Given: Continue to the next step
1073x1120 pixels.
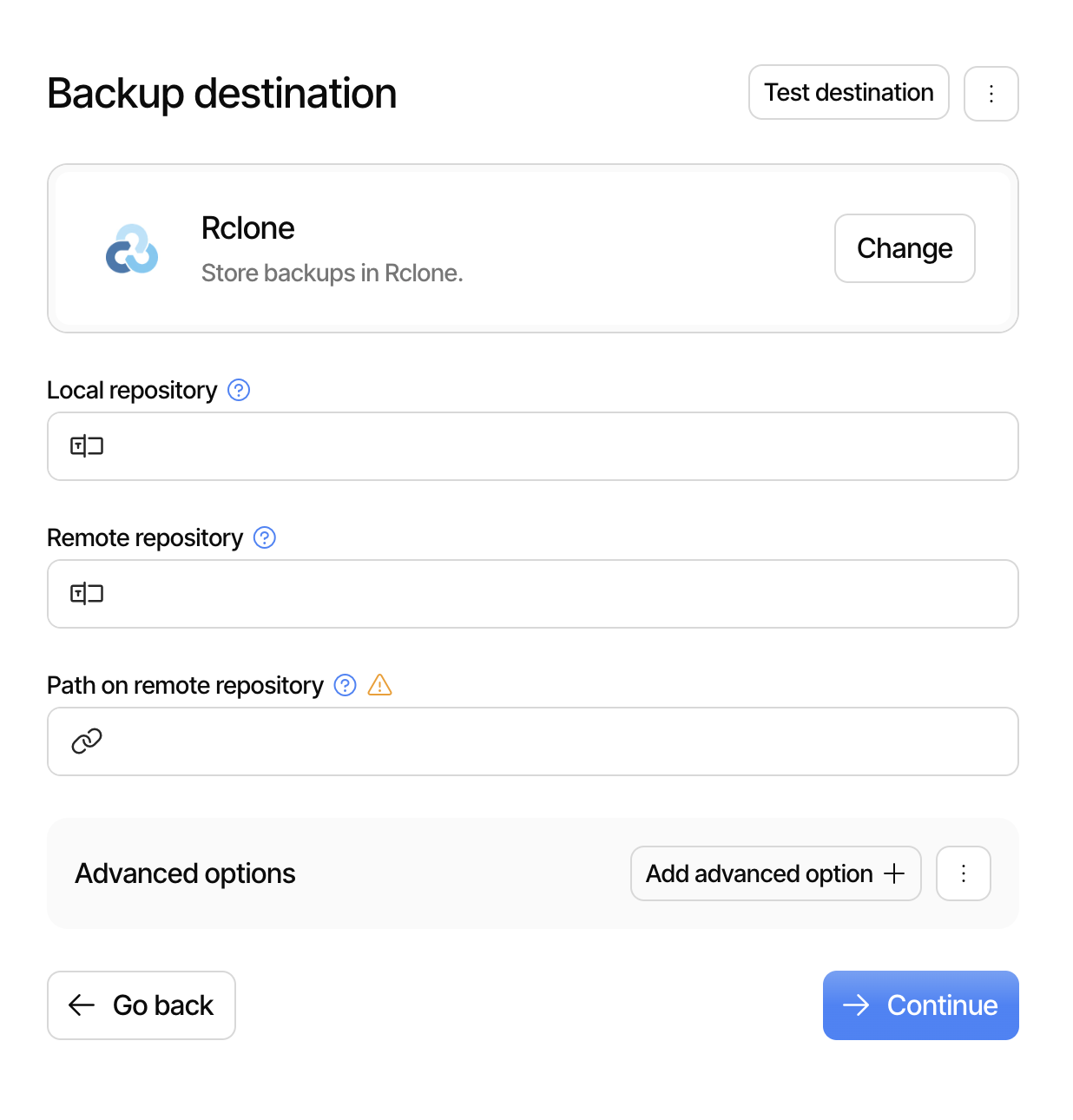Looking at the screenshot, I should pyautogui.click(x=920, y=1005).
